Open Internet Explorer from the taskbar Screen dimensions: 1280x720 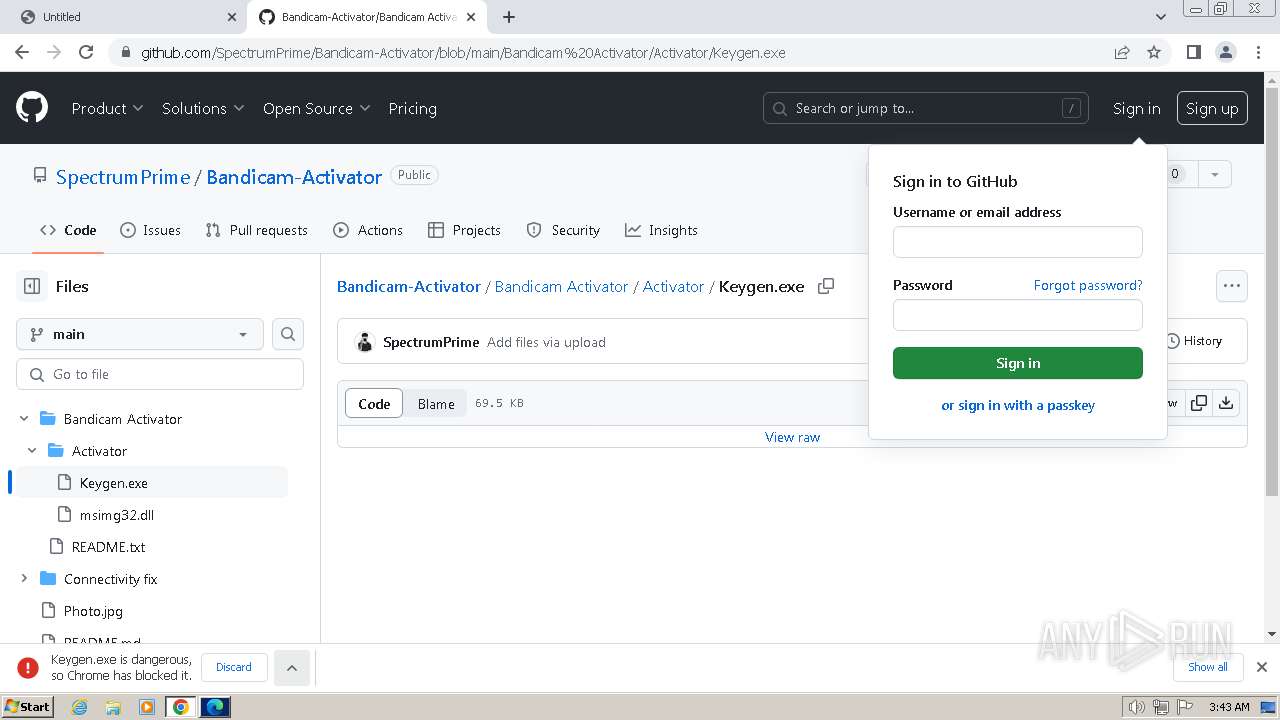point(79,707)
